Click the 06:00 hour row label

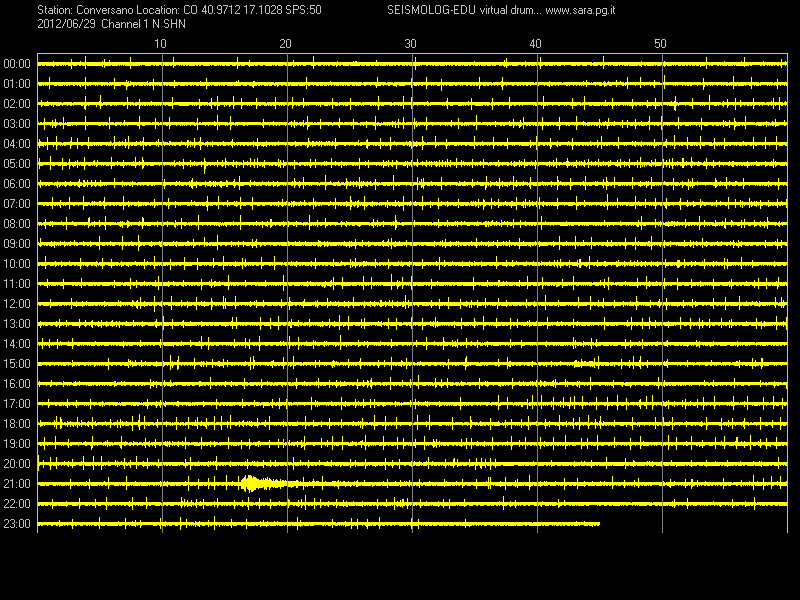tap(17, 184)
